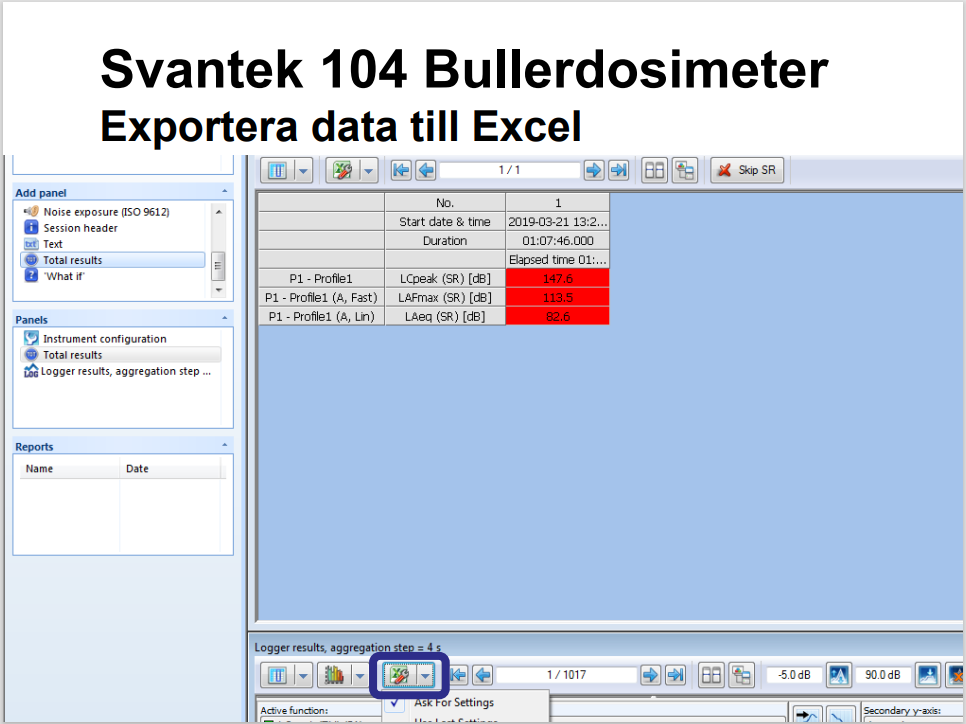966x724 pixels.
Task: Collapse the Add panel section
Action: [225, 192]
